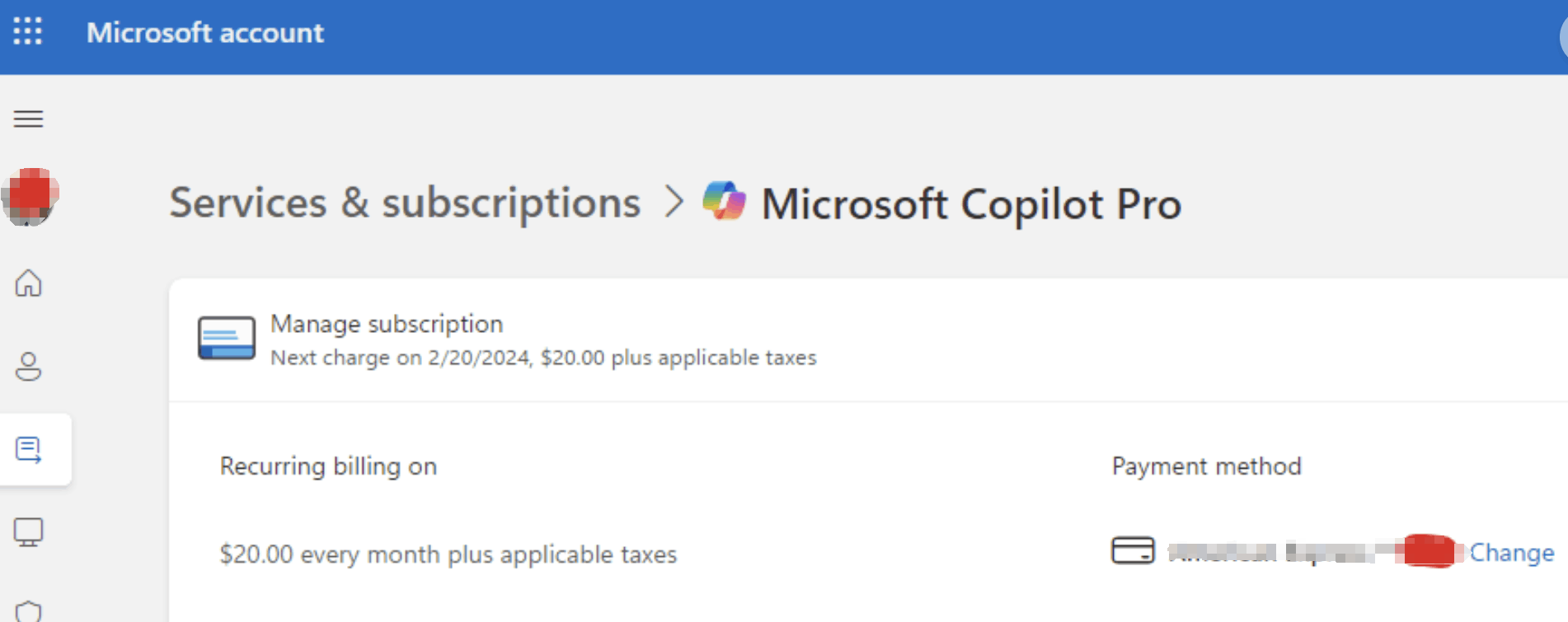
Task: Click the Microsoft account header title
Action: [x=205, y=33]
